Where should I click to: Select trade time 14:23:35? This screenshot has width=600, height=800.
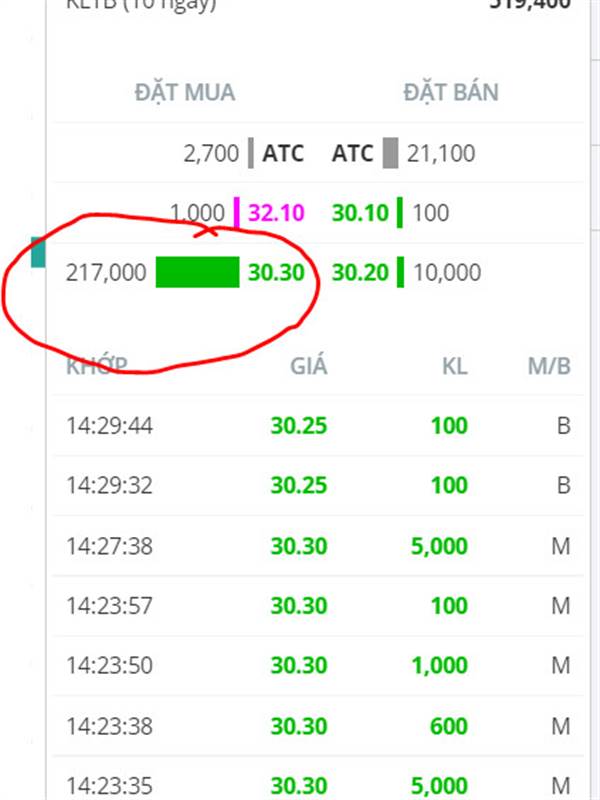[x=109, y=786]
